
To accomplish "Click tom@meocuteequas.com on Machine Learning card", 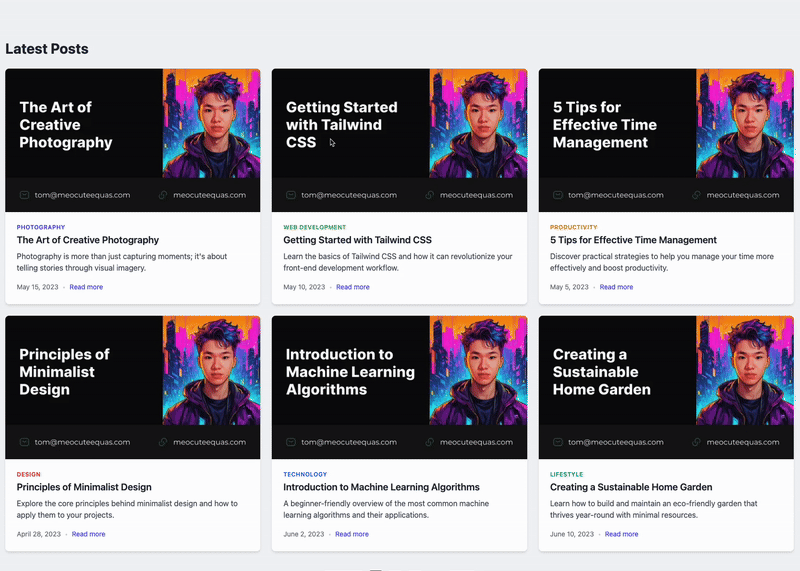I will point(349,442).
